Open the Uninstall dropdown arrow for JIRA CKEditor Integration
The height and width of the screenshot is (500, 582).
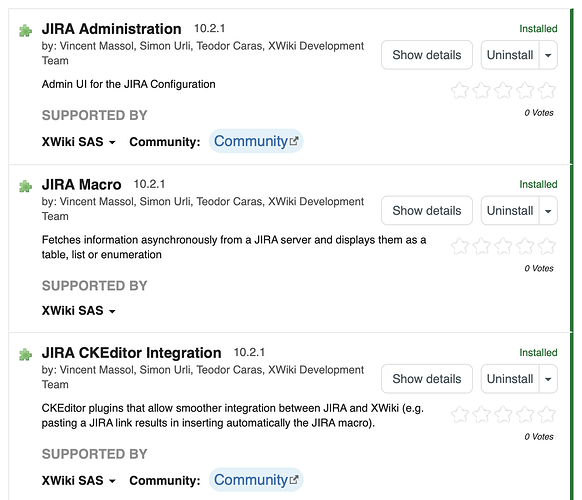point(548,379)
